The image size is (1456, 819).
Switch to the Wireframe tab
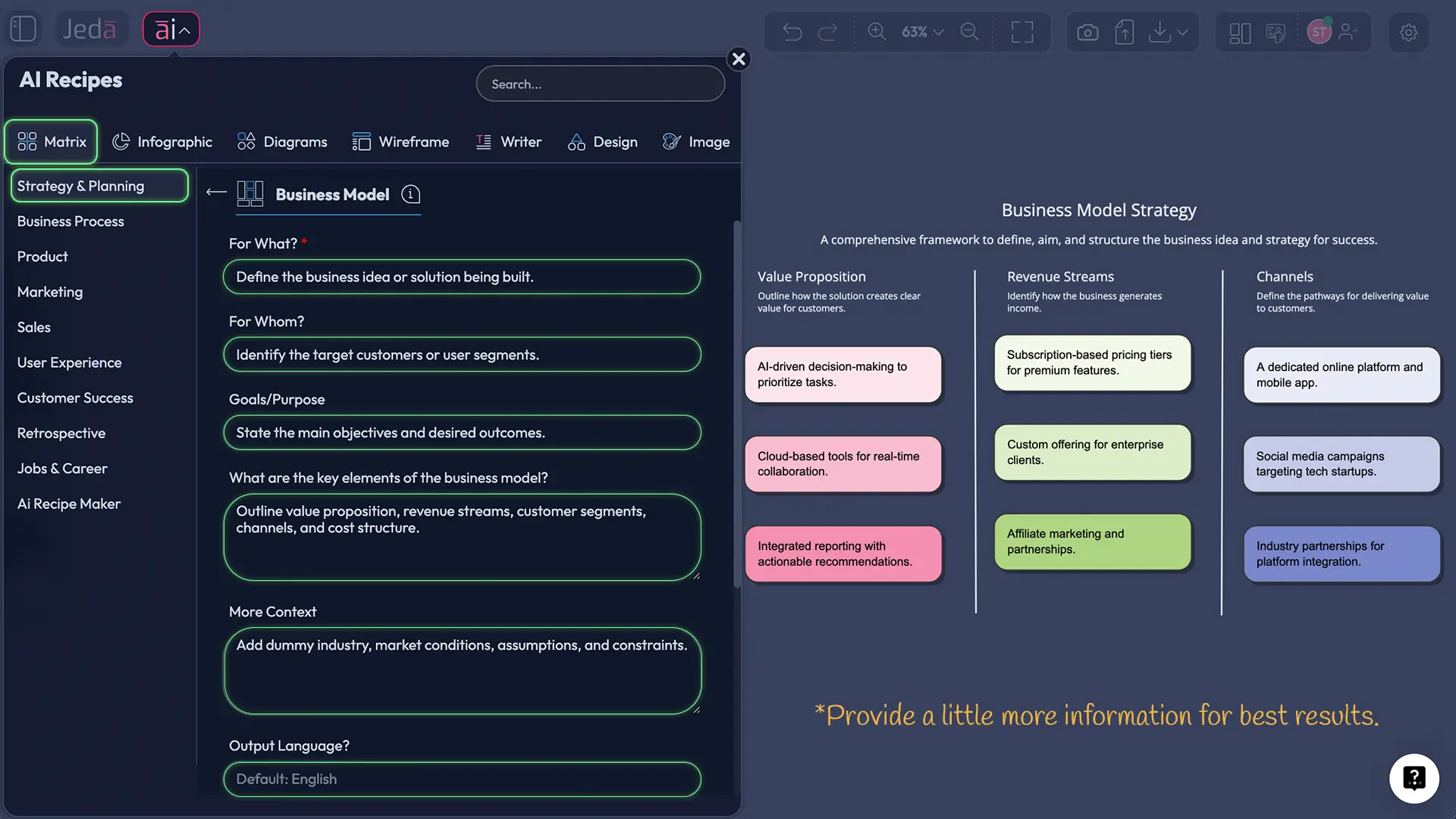(401, 142)
